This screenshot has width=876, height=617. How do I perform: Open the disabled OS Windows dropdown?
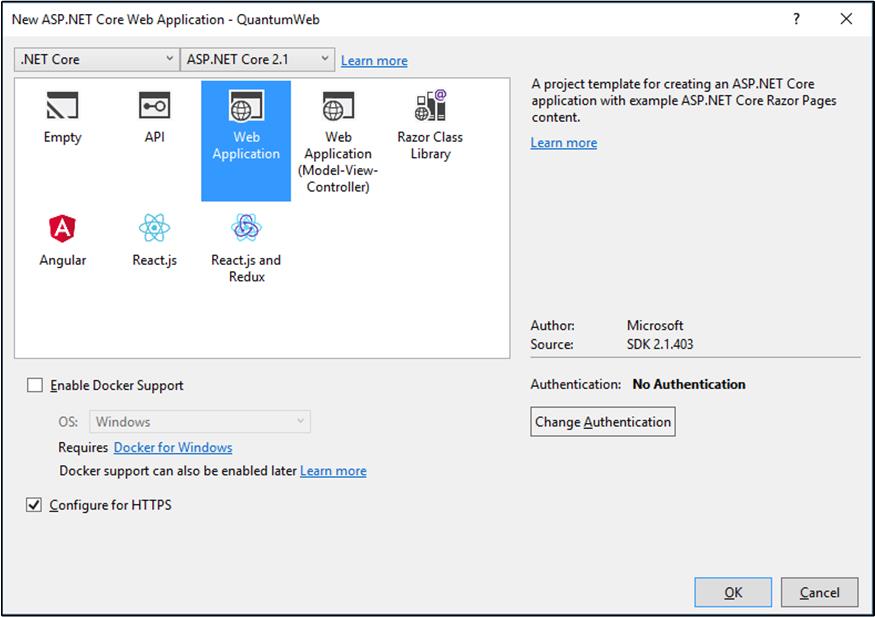click(x=200, y=421)
